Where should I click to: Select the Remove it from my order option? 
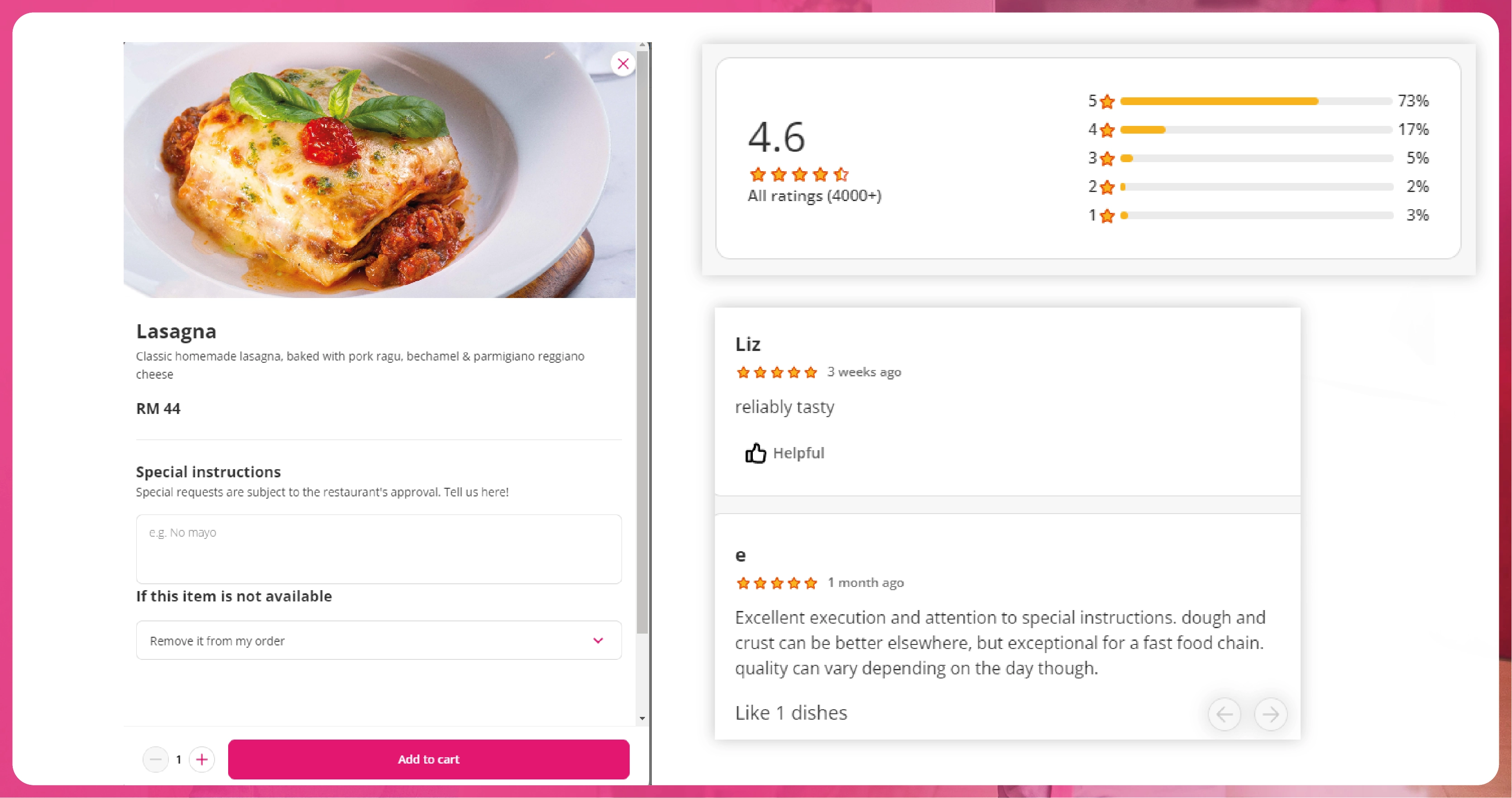[x=378, y=641]
